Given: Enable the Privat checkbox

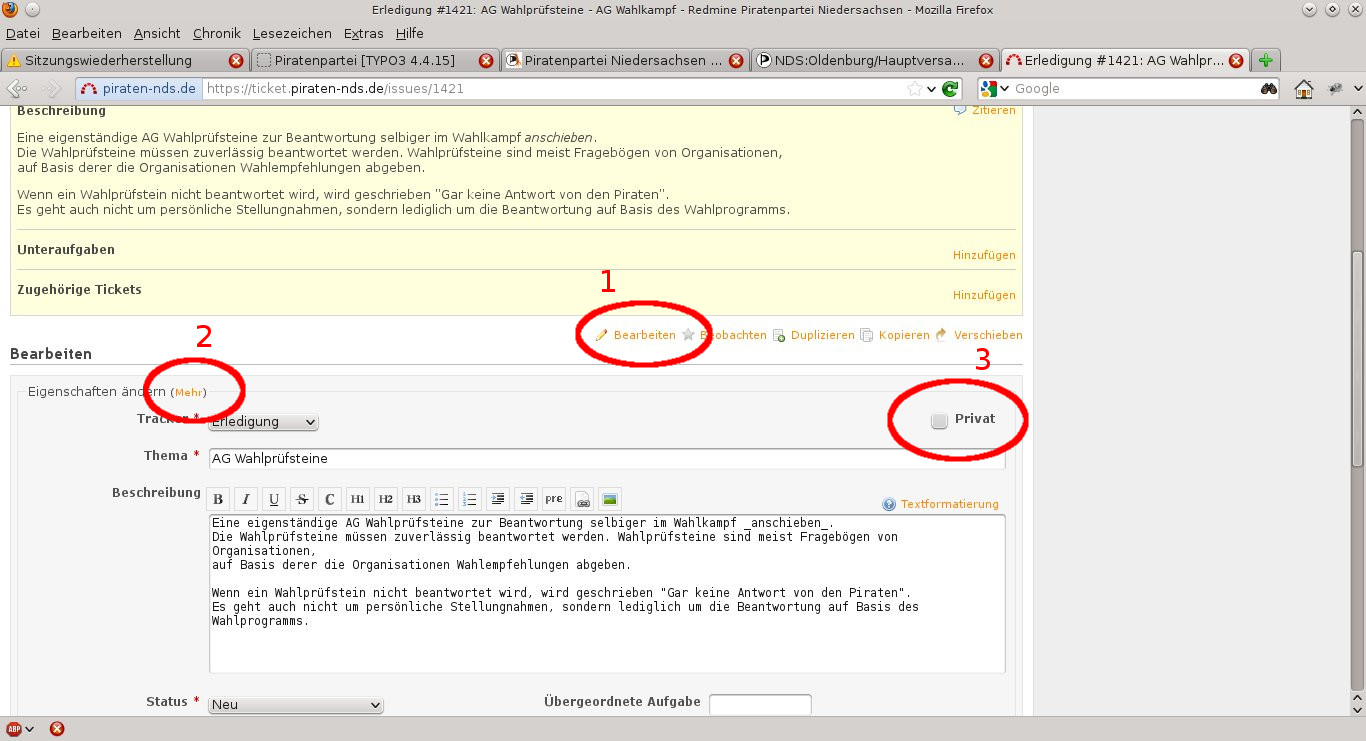Looking at the screenshot, I should [939, 421].
